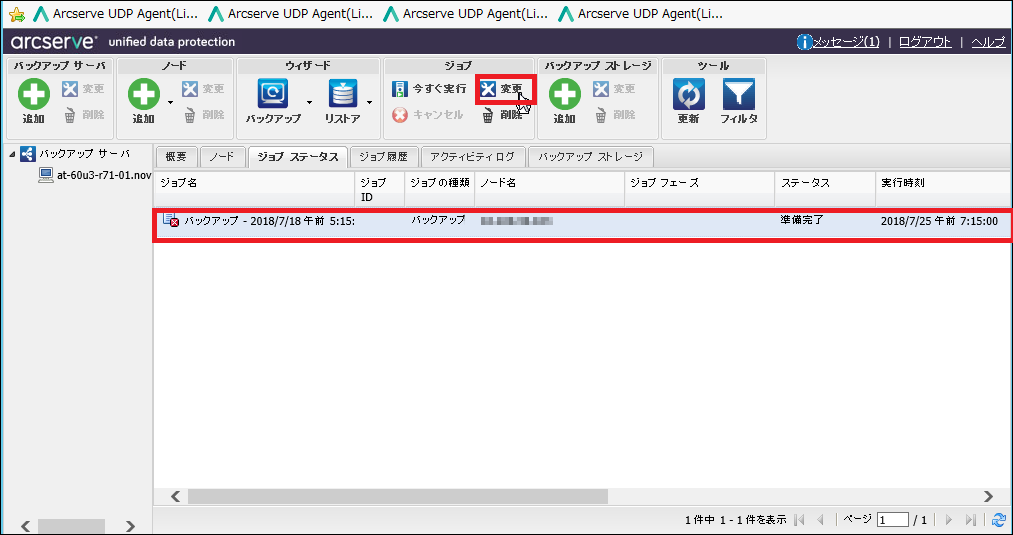
Task: Open the アクティビティ ログ tab
Action: 472,156
